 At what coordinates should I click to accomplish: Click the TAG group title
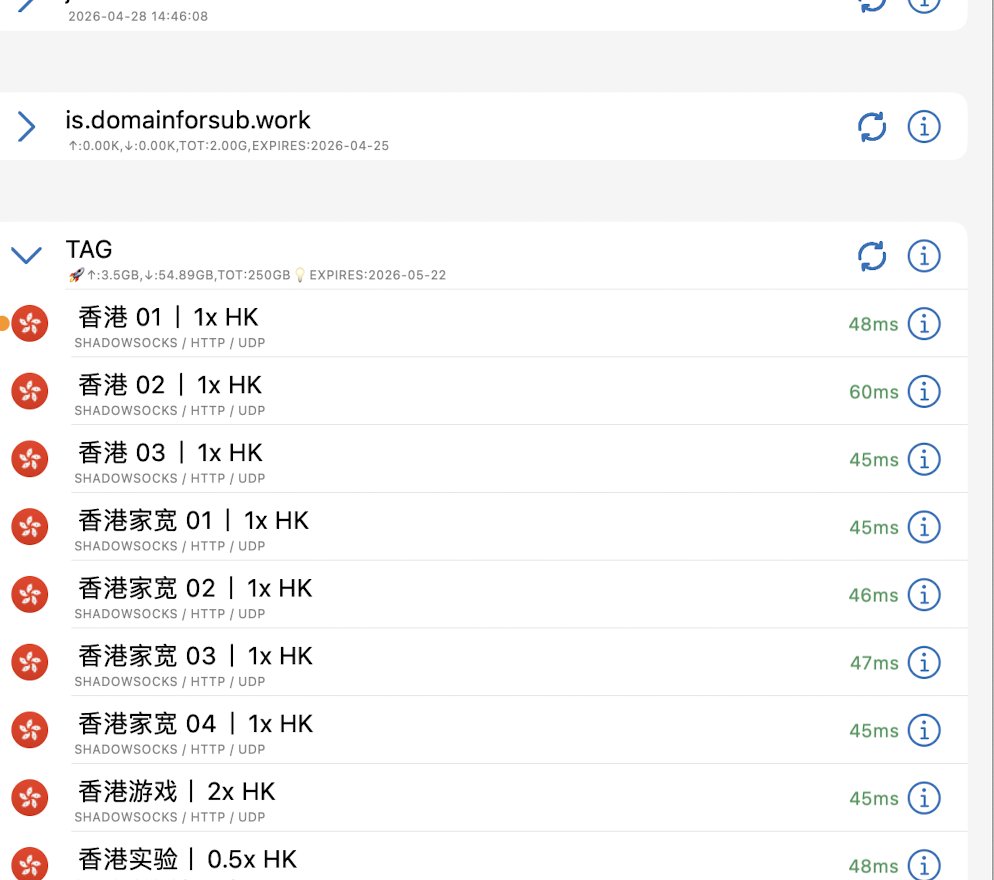click(x=89, y=249)
